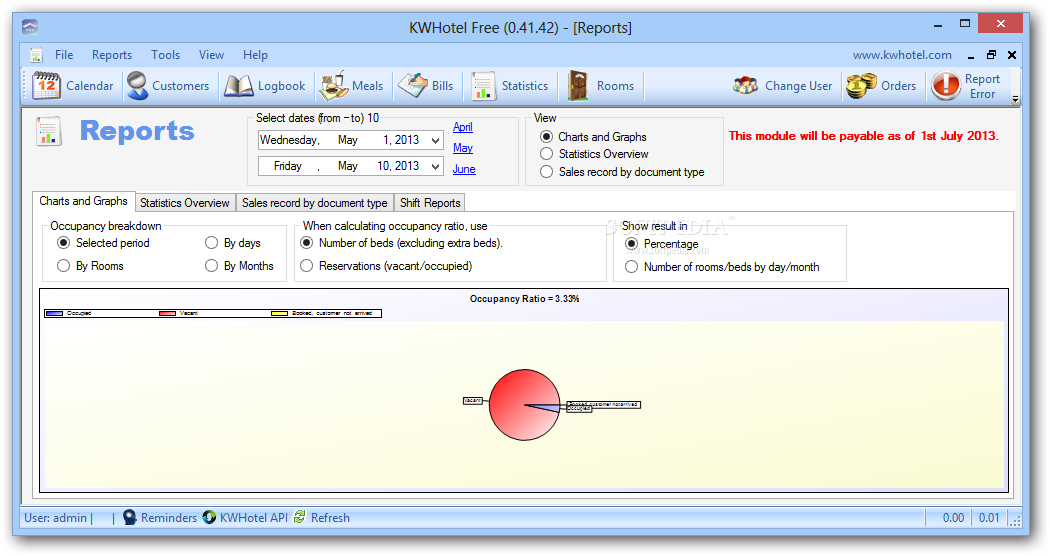Screen dimensions: 1050x556
Task: Select Number of beds calculation option
Action: point(307,242)
